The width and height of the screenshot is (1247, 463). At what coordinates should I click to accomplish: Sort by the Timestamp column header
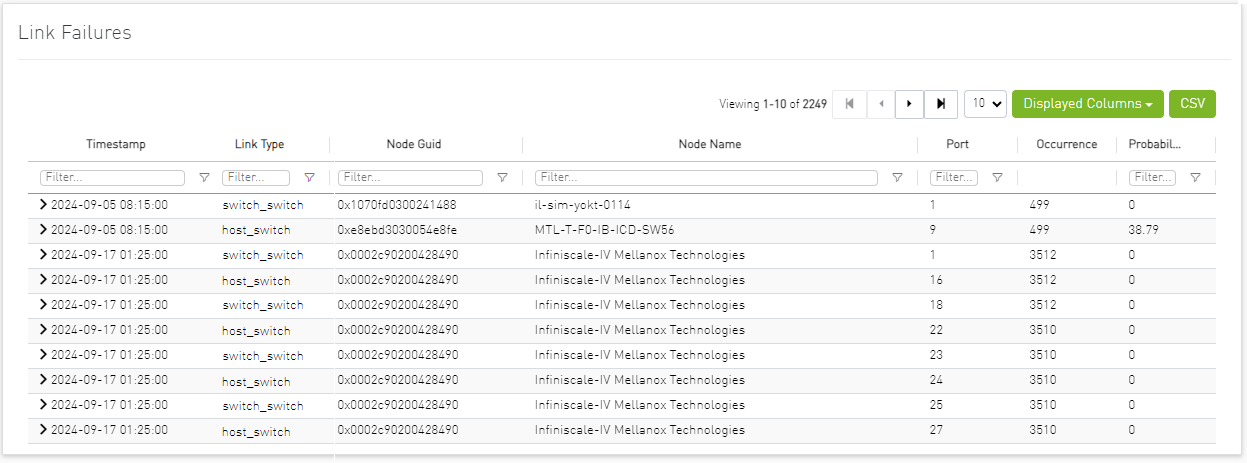pyautogui.click(x=116, y=144)
